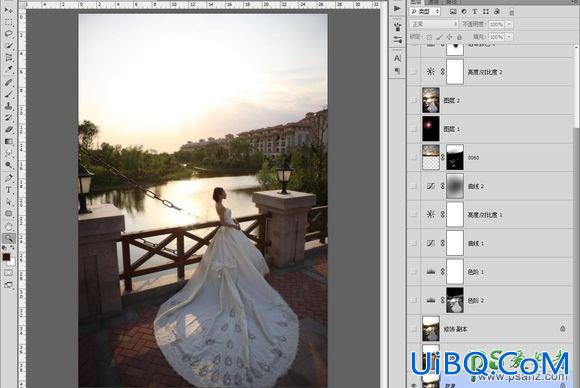The image size is (580, 388).
Task: Open the opacity slider arrow
Action: point(509,24)
